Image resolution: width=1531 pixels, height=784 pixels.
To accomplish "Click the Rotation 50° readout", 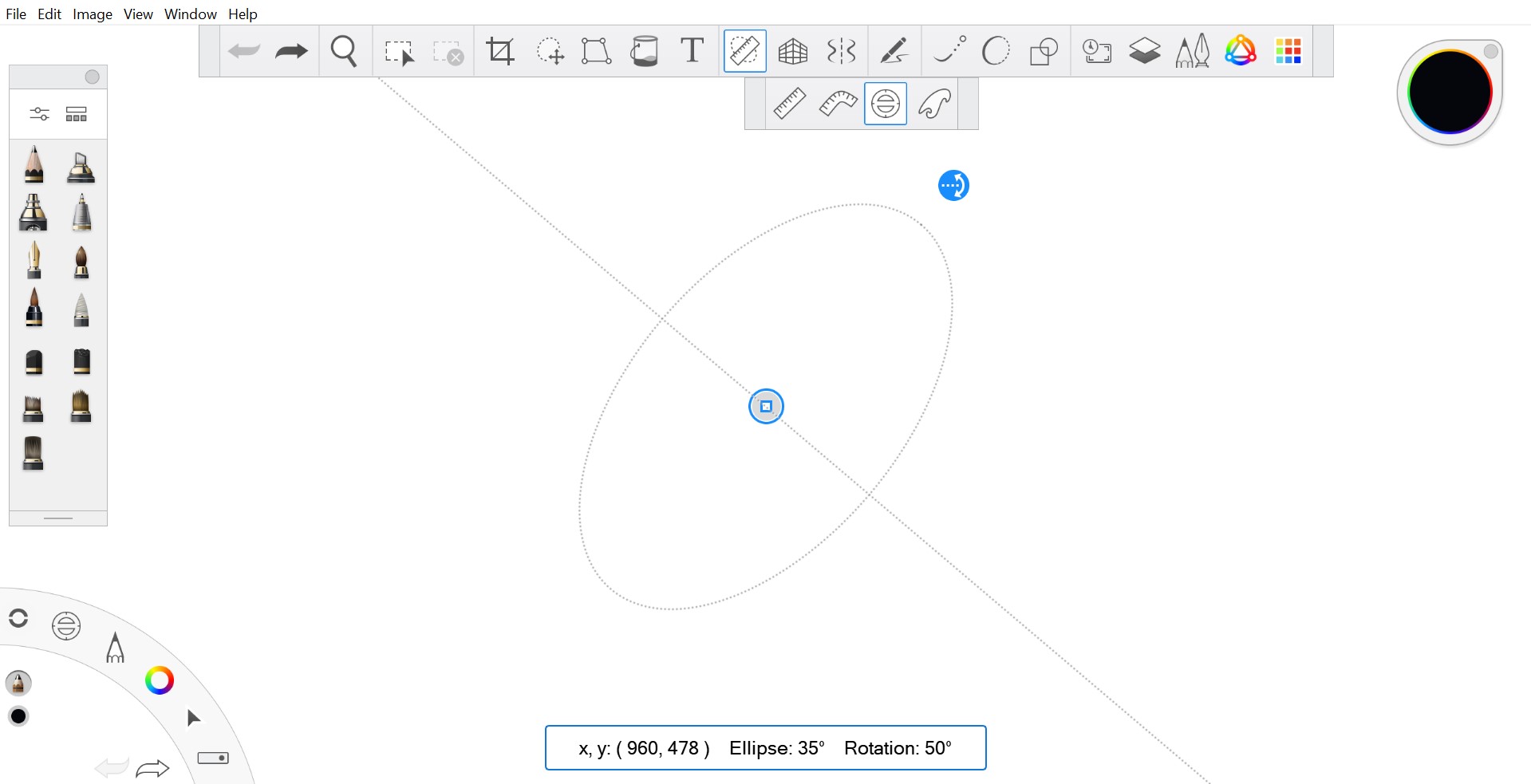I will pos(898,748).
